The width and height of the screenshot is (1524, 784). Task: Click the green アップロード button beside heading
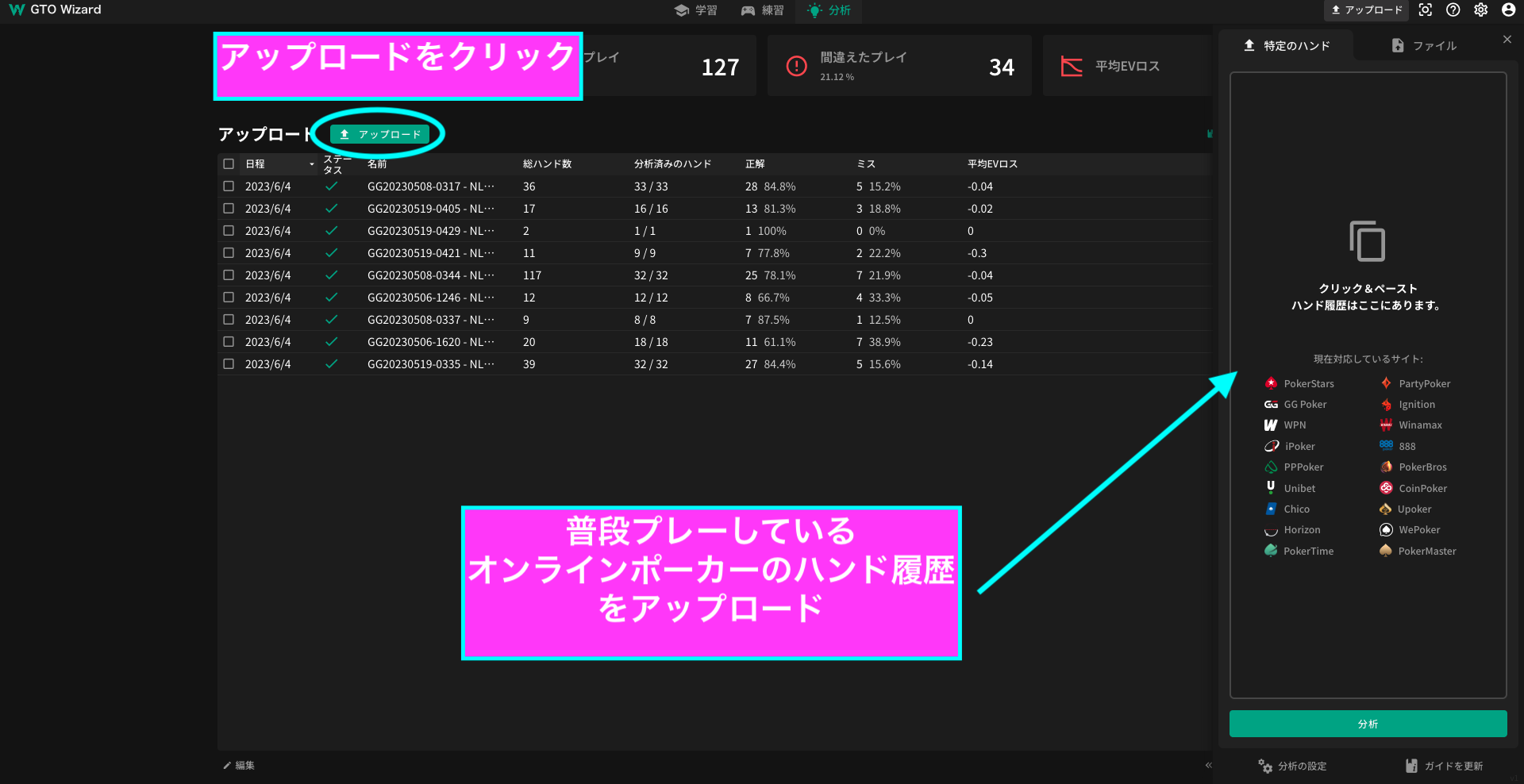[380, 134]
